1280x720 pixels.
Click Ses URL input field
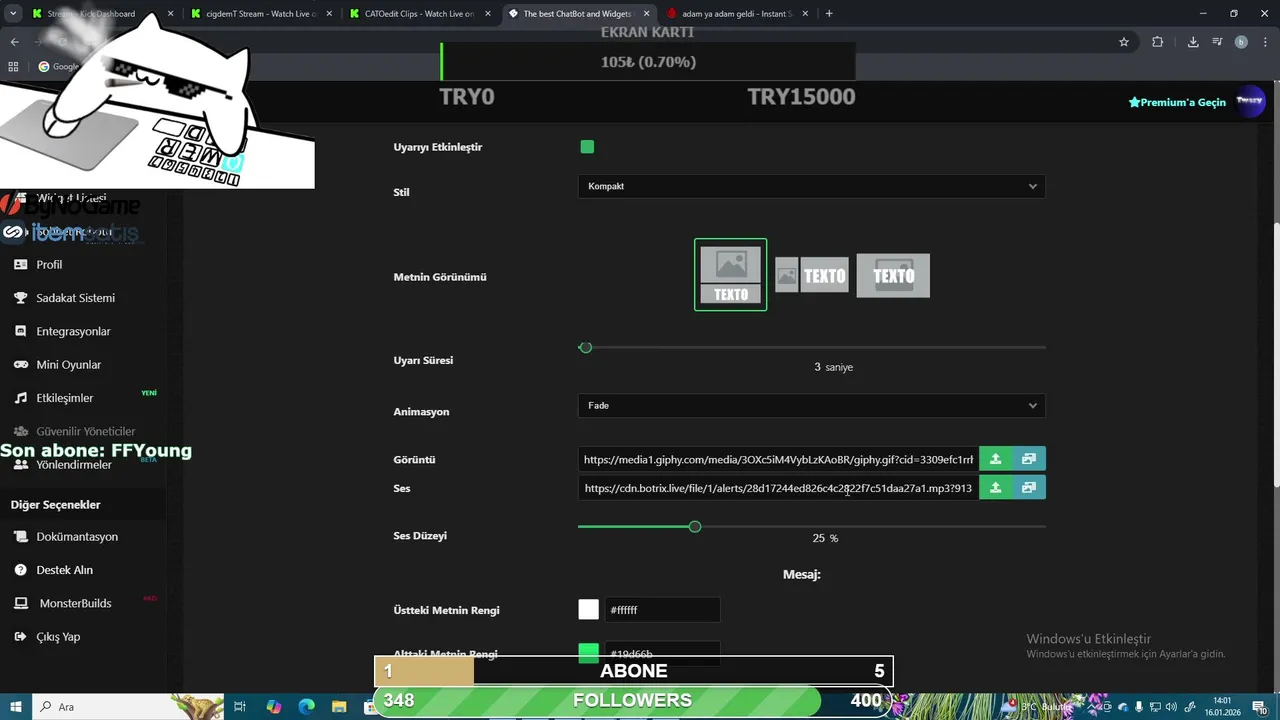[778, 488]
